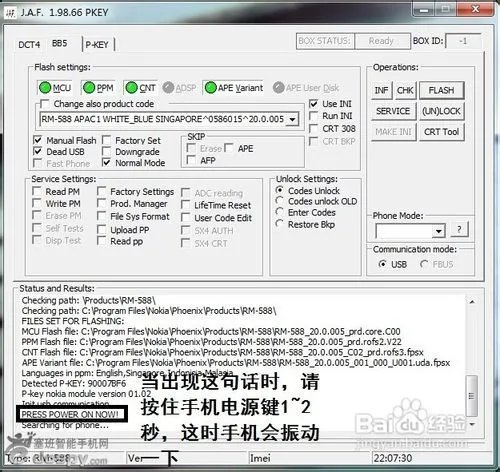Open the CRT Tool button
The width and height of the screenshot is (500, 472).
point(441,132)
